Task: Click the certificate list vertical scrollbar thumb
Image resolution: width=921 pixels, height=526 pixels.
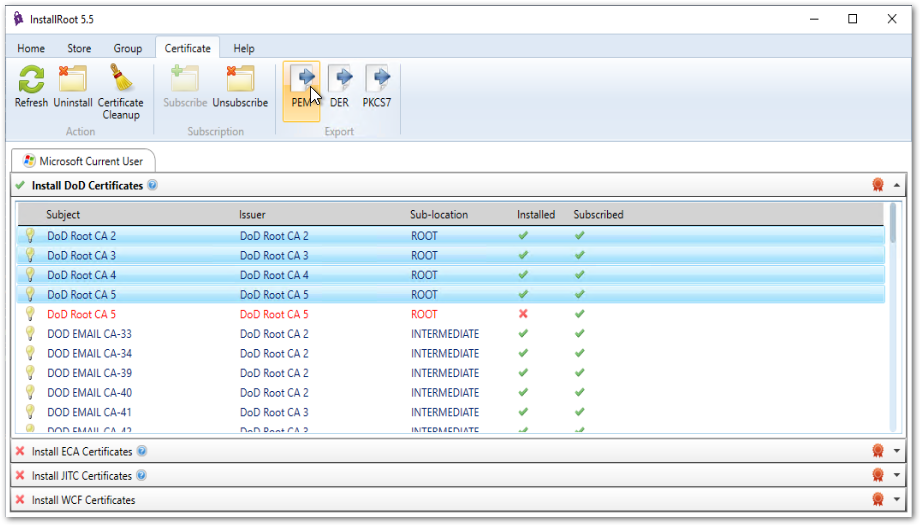Action: (893, 222)
